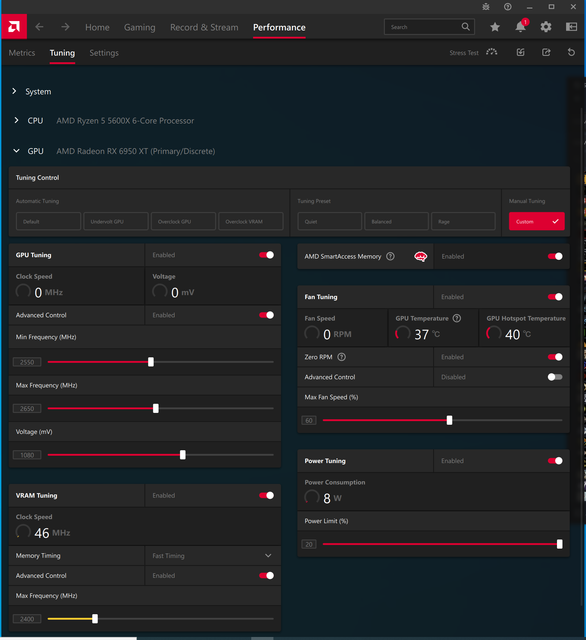Viewport: 586px width, 640px height.
Task: Toggle the sidebar panel icon
Action: [x=571, y=27]
